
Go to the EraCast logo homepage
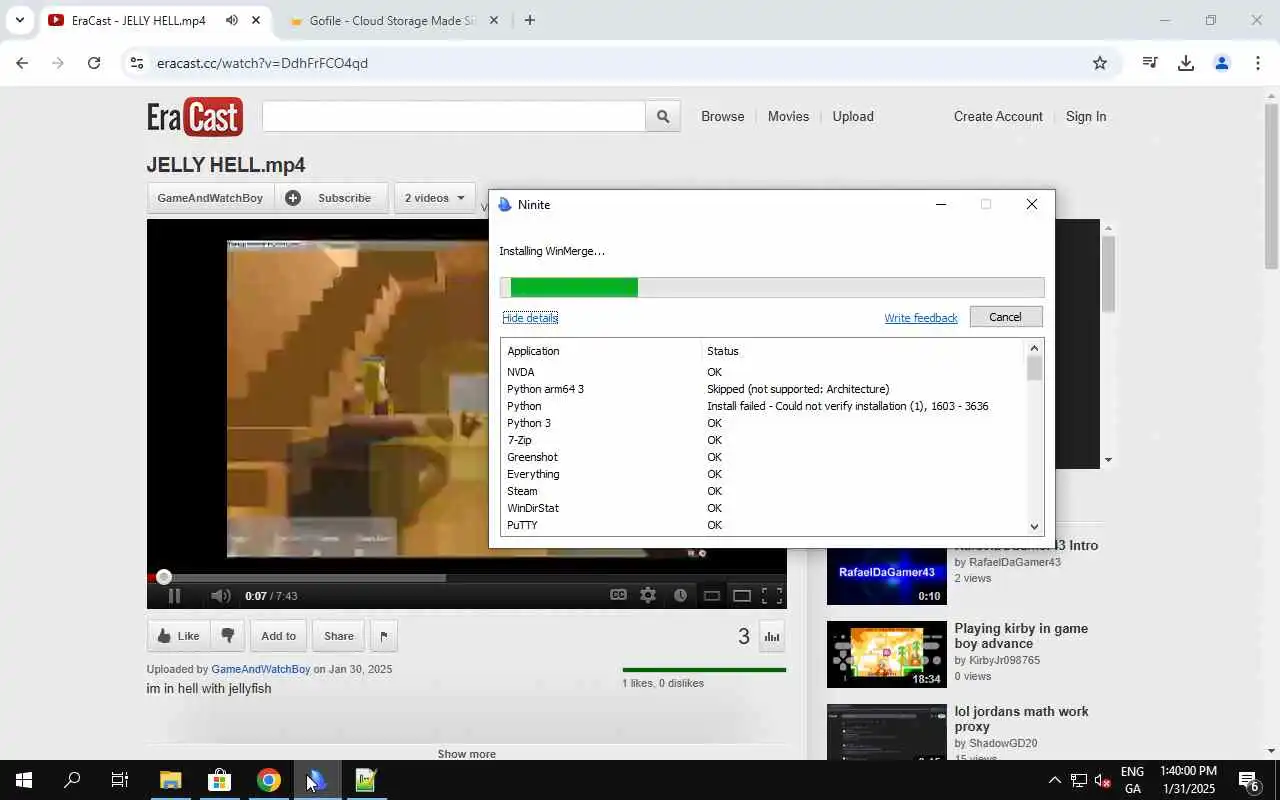[195, 117]
